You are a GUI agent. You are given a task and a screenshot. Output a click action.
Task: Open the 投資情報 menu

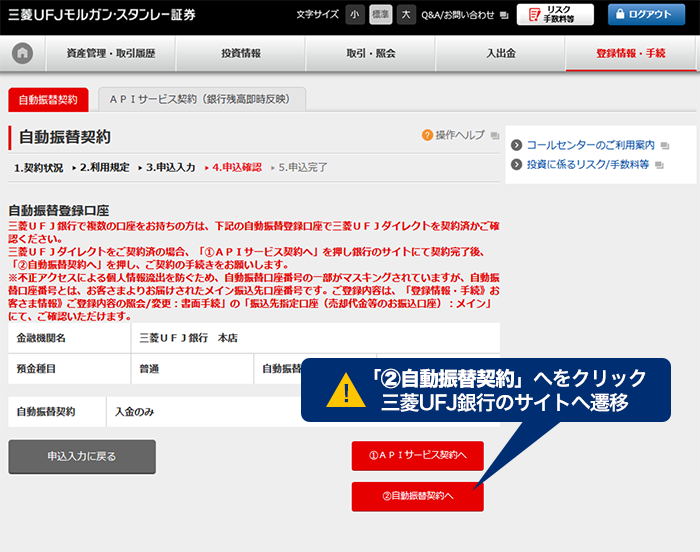point(241,54)
